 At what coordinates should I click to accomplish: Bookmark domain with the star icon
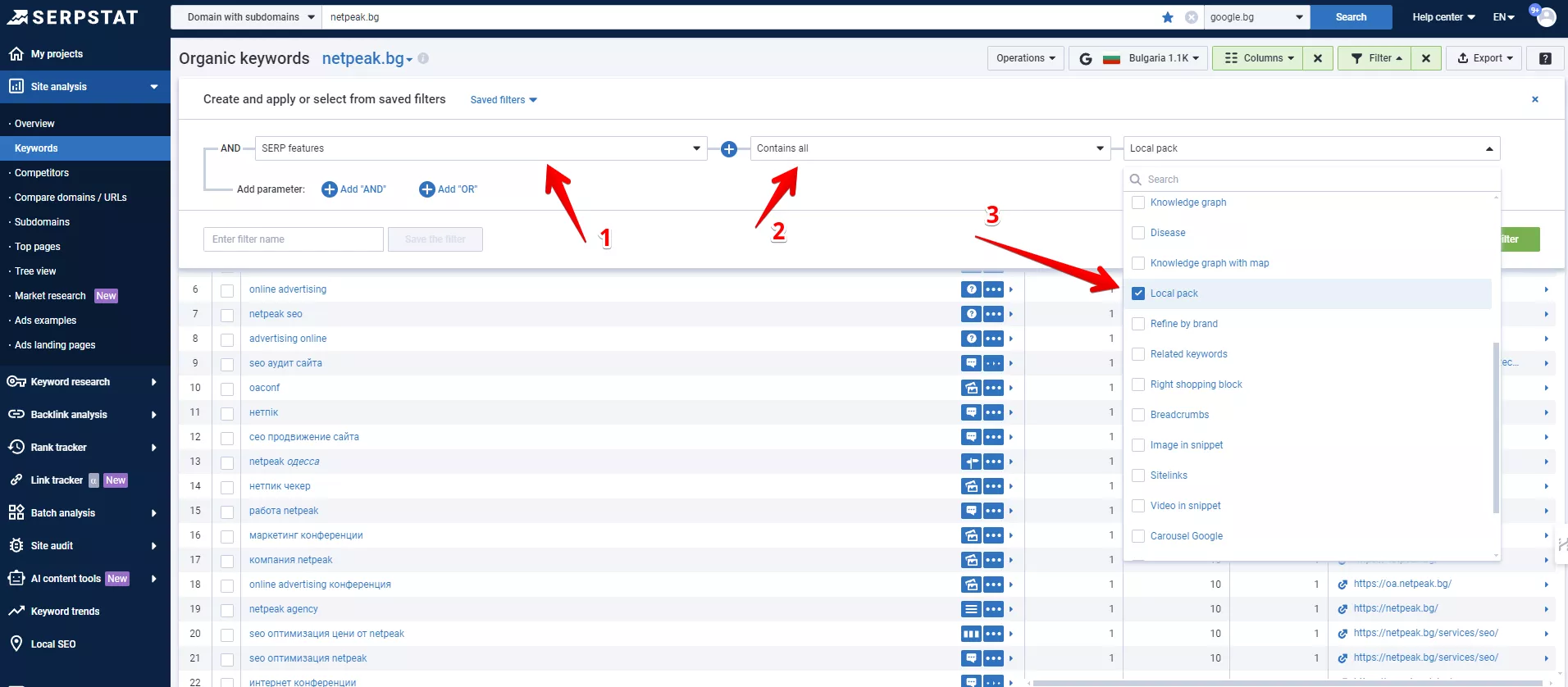click(x=1168, y=17)
